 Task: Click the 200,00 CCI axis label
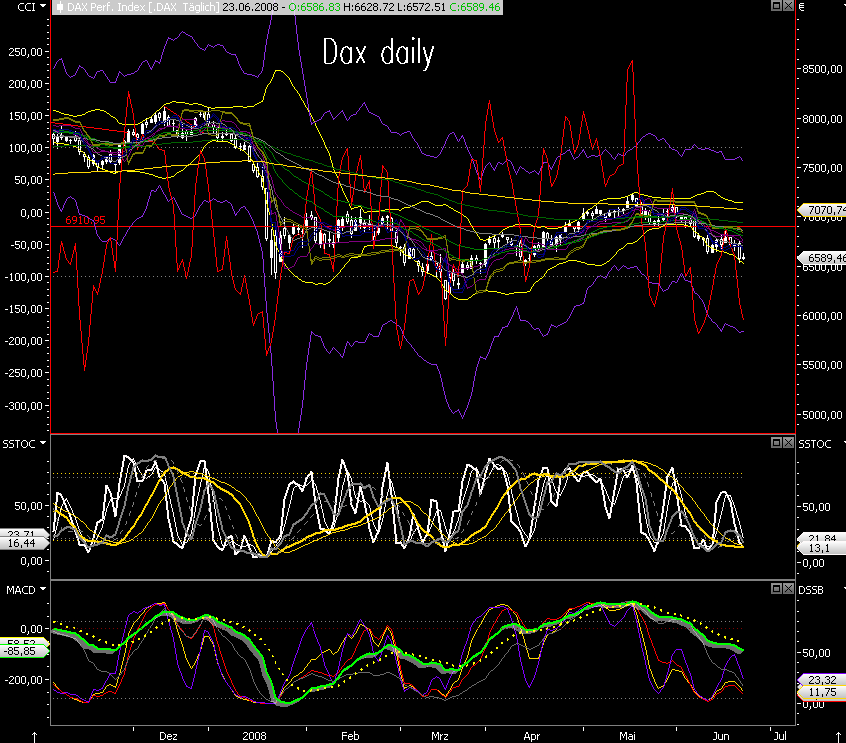tap(26, 84)
